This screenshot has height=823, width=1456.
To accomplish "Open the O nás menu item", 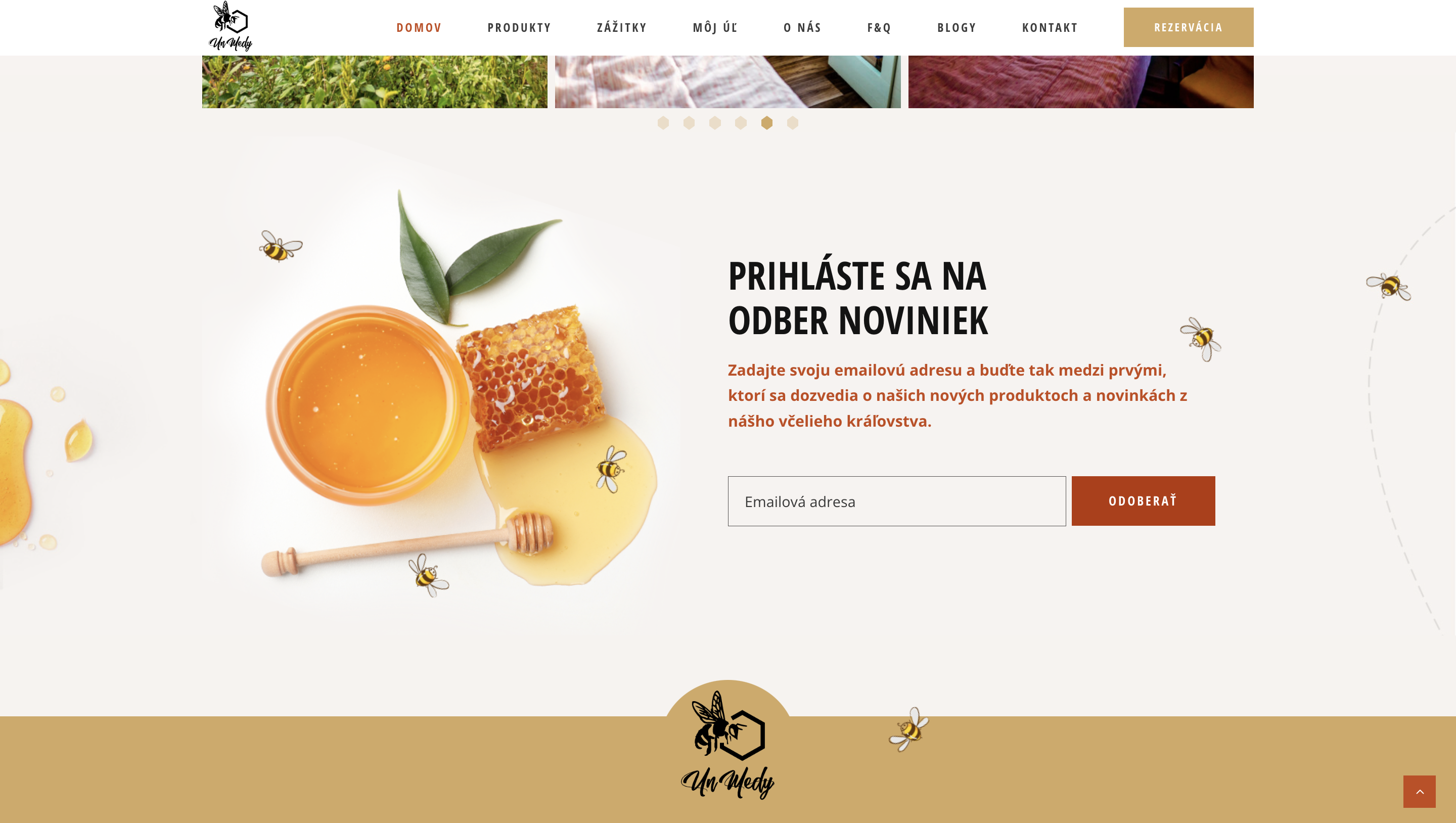I will [802, 27].
